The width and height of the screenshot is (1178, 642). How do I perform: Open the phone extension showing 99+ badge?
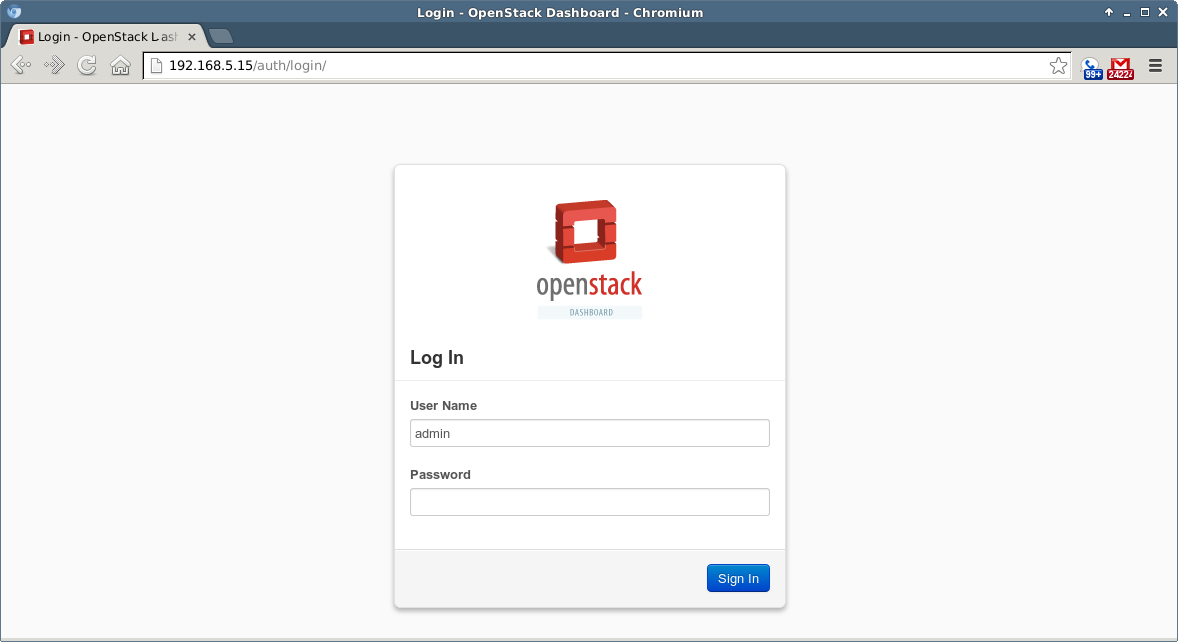click(x=1092, y=67)
